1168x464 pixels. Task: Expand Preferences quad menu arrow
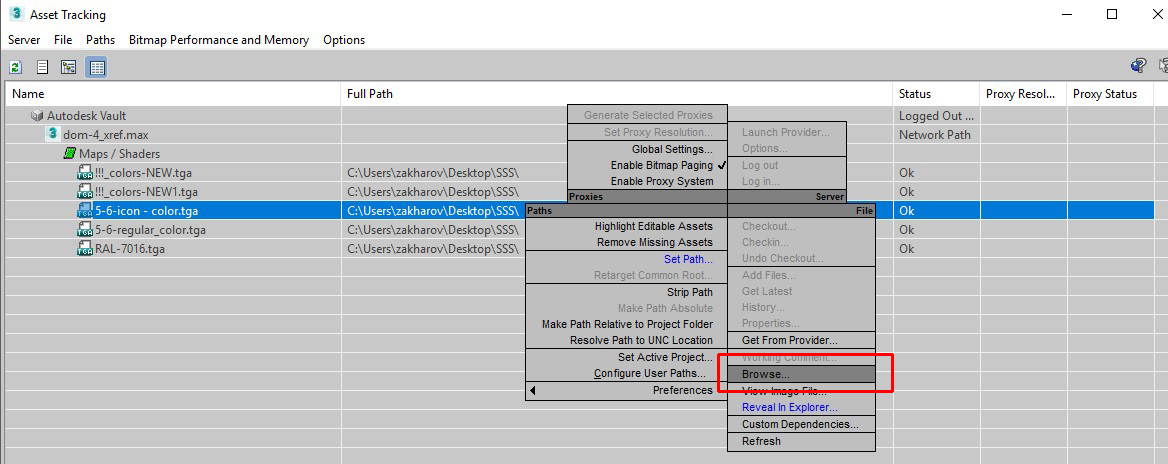click(x=532, y=390)
